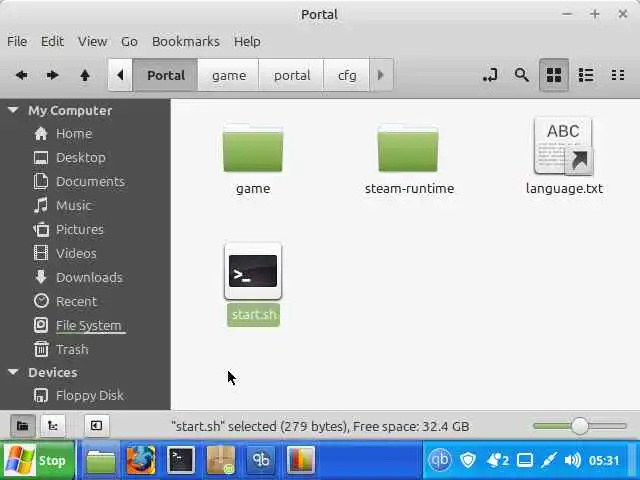Click the 05:31 clock
Viewport: 640px width, 480px height.
pos(604,460)
